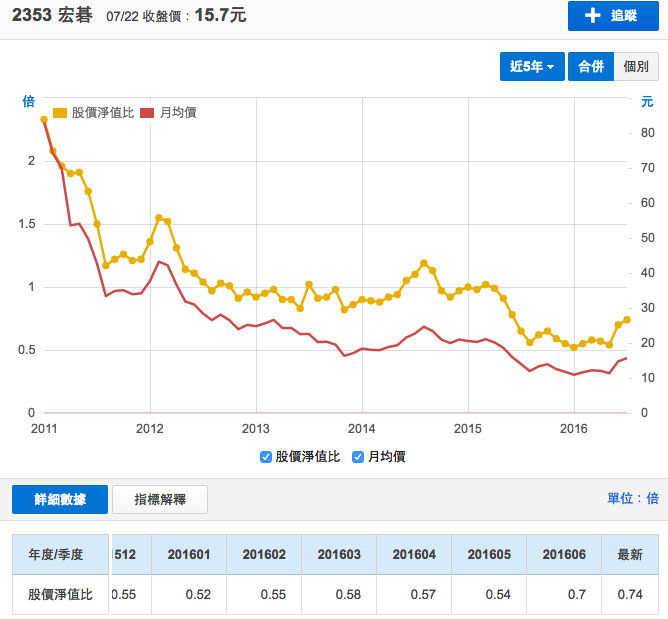This screenshot has width=668, height=619.
Task: Uncheck the 股價淨值比 checkbox below chart
Action: point(266,457)
